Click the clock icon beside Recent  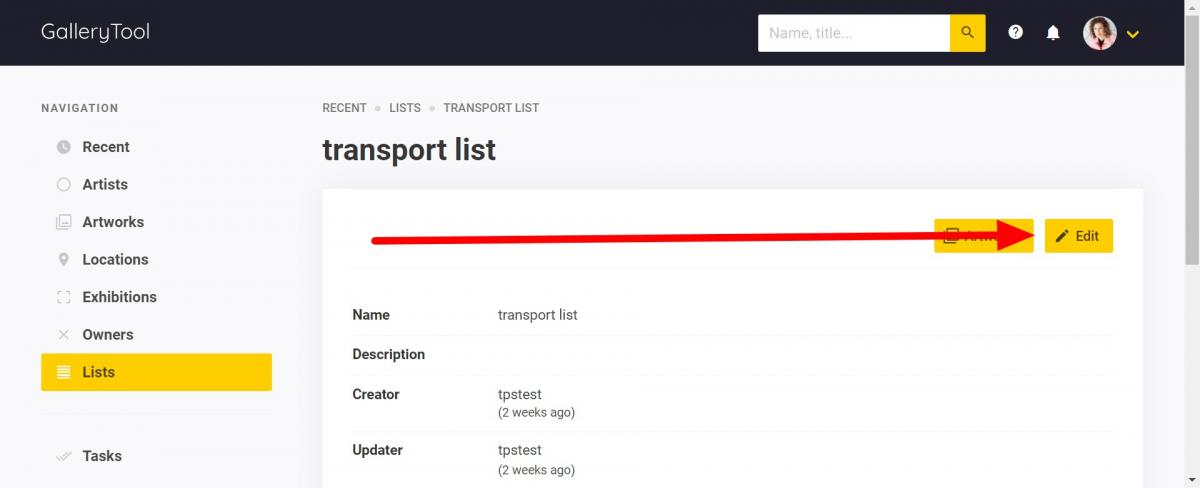tap(64, 147)
